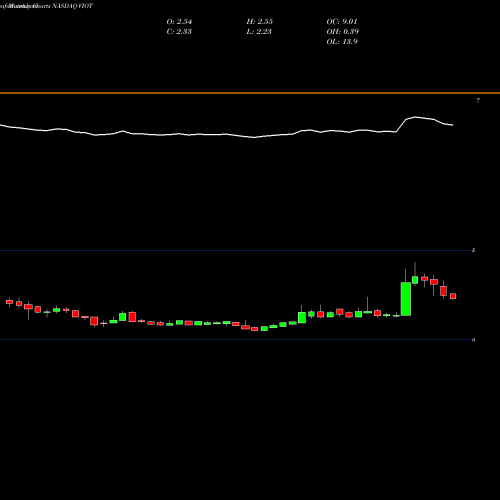
Task: Click the price axis label 0
Action: point(473,340)
